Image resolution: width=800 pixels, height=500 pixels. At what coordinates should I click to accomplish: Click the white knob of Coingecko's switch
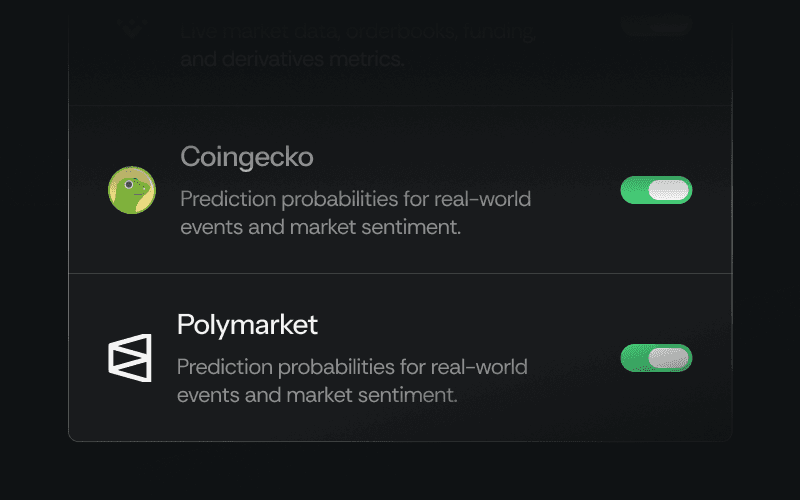click(669, 190)
